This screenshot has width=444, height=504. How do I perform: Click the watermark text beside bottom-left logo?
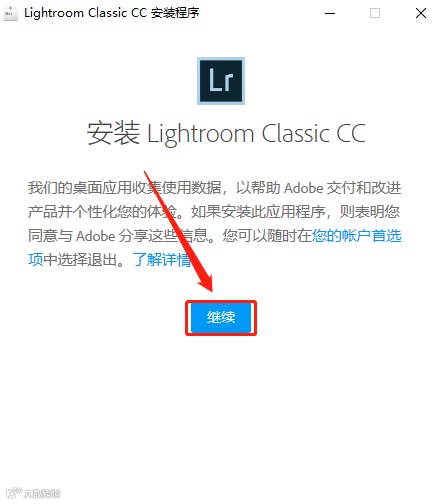42,493
